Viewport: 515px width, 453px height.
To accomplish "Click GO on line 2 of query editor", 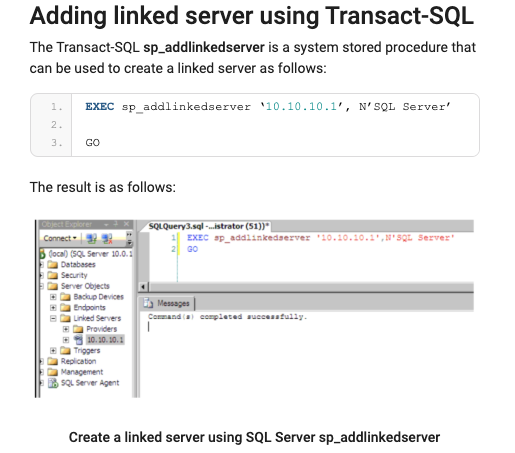I will (x=192, y=249).
